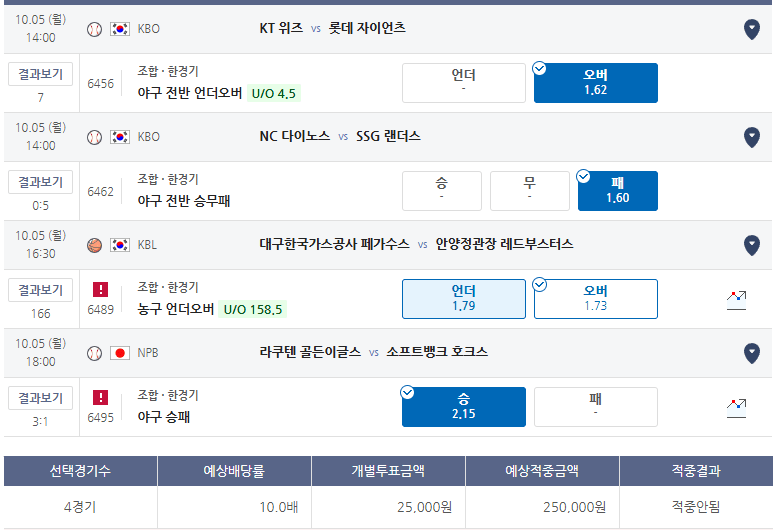Image resolution: width=775 pixels, height=530 pixels.
Task: Toggle 패 1.60 selection for game 6462
Action: (618, 191)
